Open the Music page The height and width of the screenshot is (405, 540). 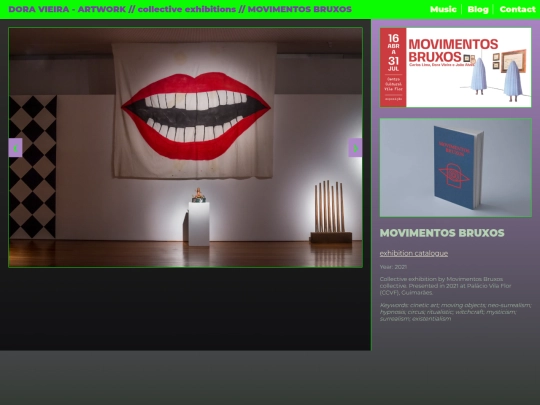(x=443, y=9)
